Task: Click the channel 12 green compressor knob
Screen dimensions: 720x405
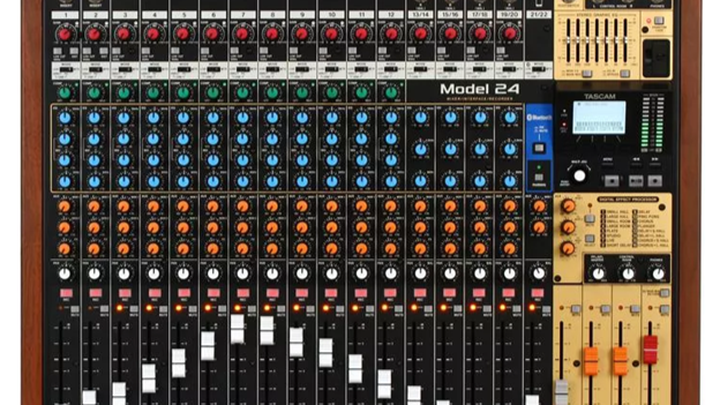Action: pos(391,92)
